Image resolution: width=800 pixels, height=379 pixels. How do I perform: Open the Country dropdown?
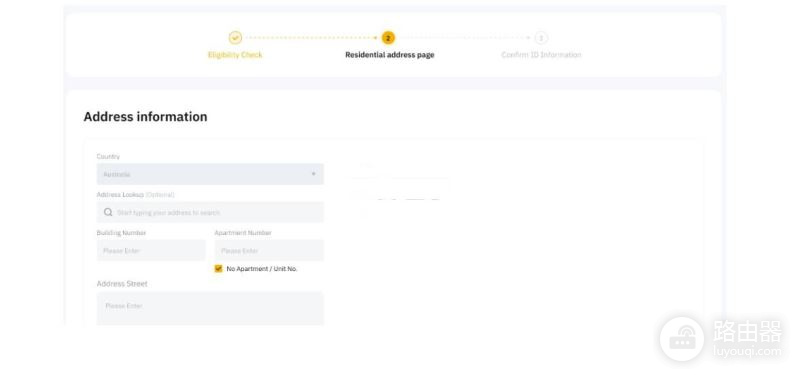pos(210,174)
